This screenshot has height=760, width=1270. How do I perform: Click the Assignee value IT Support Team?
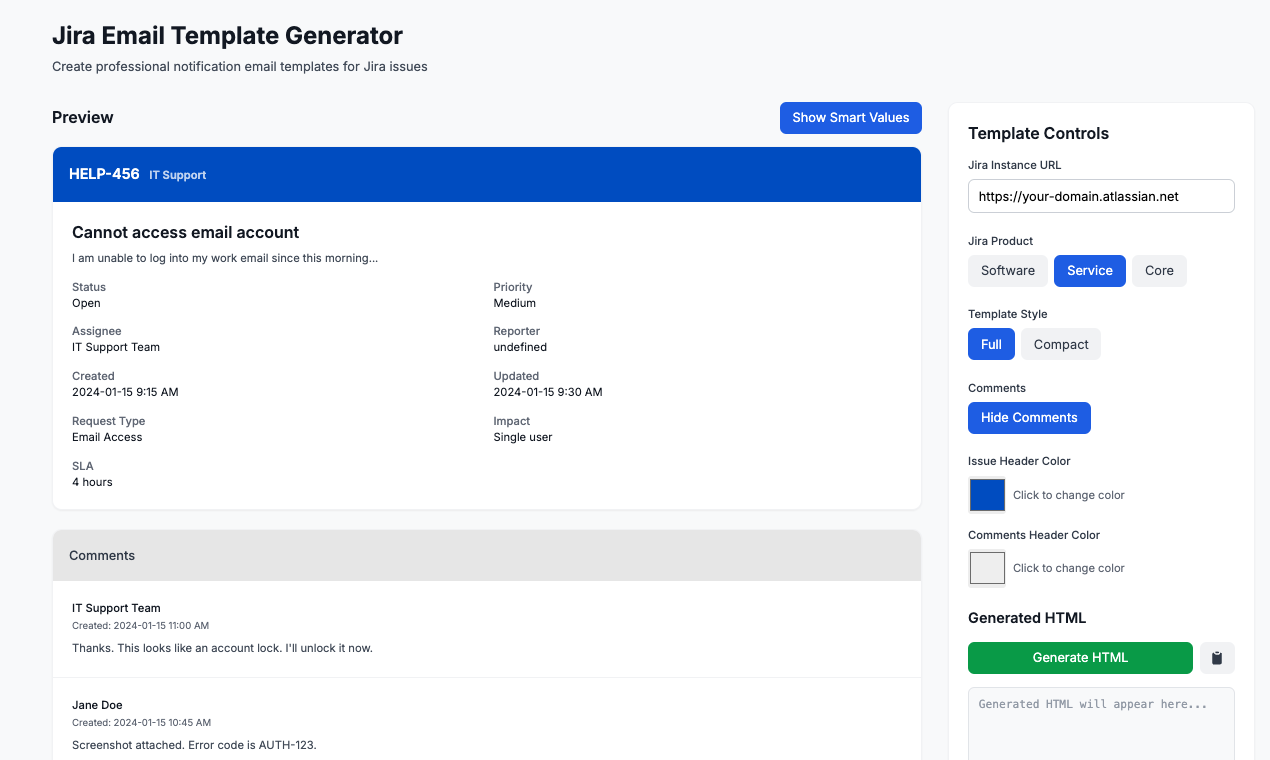(116, 347)
